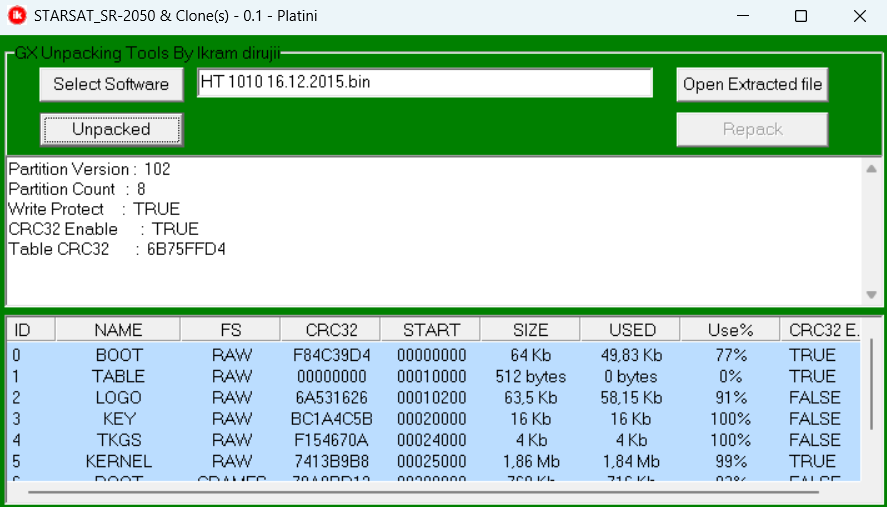Select the TKGS partition row

pyautogui.click(x=433, y=440)
